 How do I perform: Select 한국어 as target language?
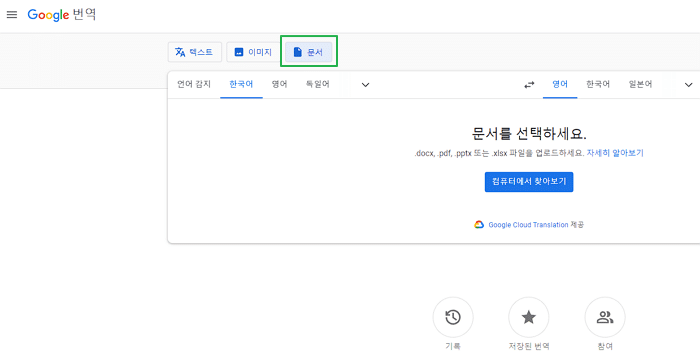click(598, 84)
